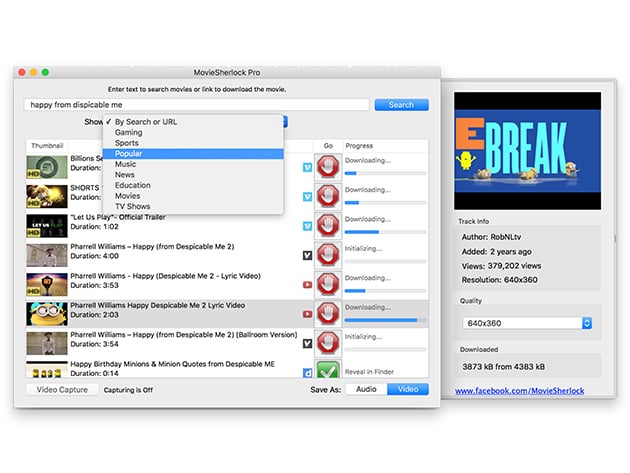Screen dimensions: 630x473
Task: Click YouTube icon on Lyric Video 3:53 row
Action: point(307,285)
